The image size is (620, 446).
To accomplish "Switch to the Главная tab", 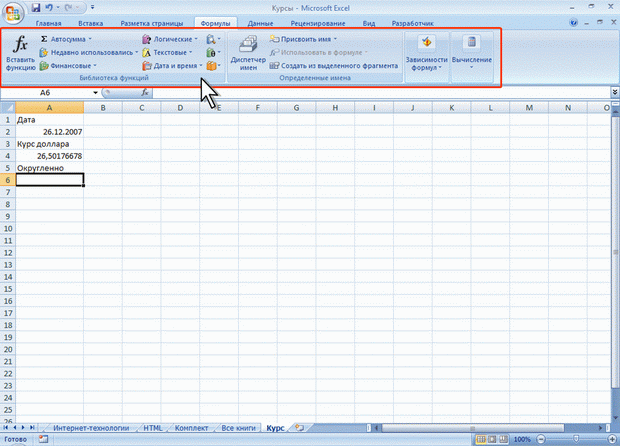I will click(x=48, y=23).
